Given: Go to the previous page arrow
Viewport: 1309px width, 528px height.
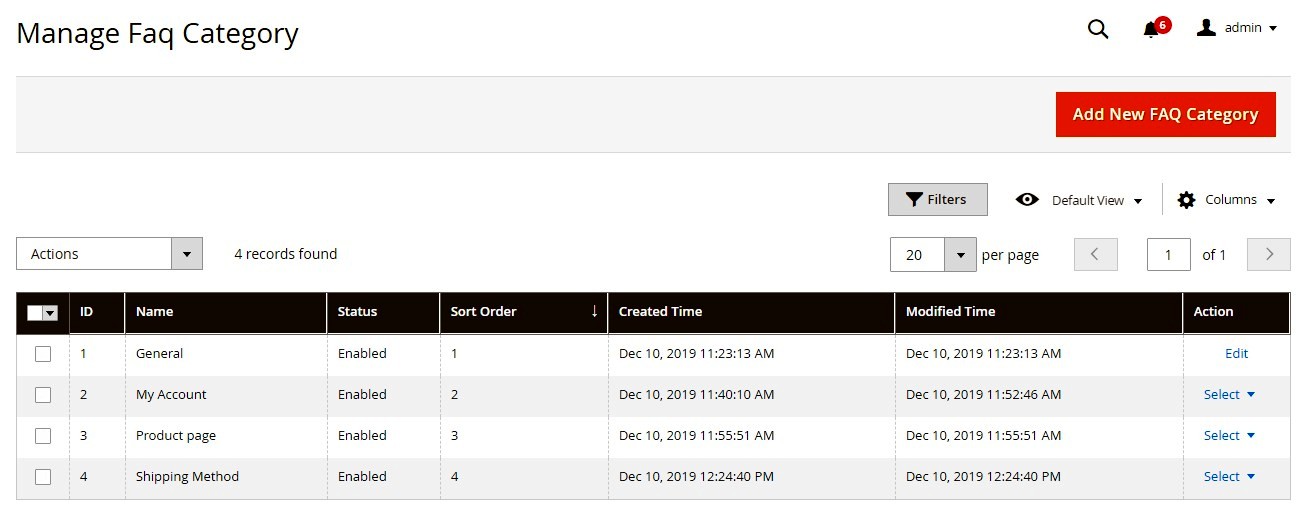Looking at the screenshot, I should (1095, 254).
